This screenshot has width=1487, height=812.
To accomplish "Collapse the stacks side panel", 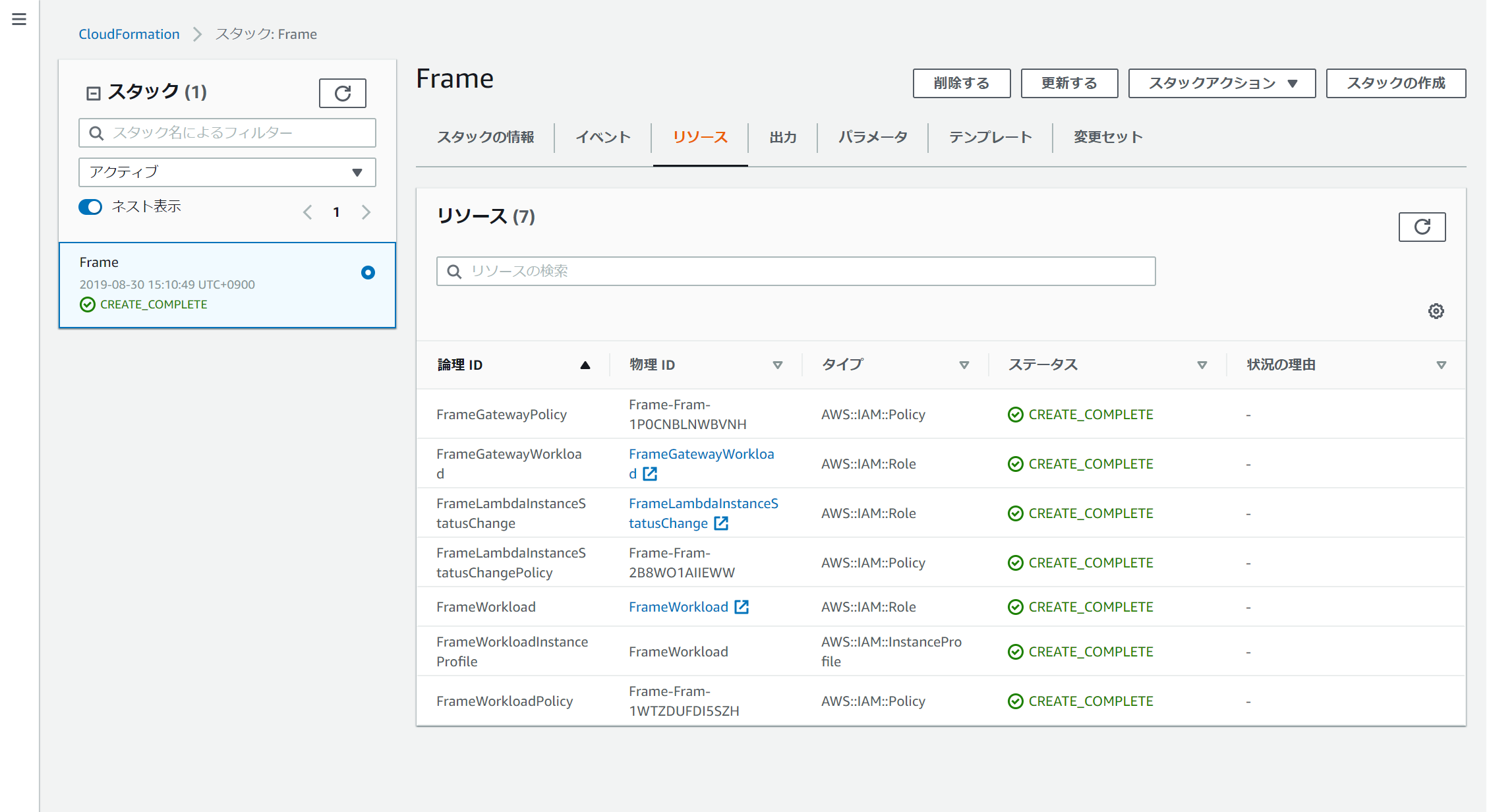I will [x=94, y=93].
